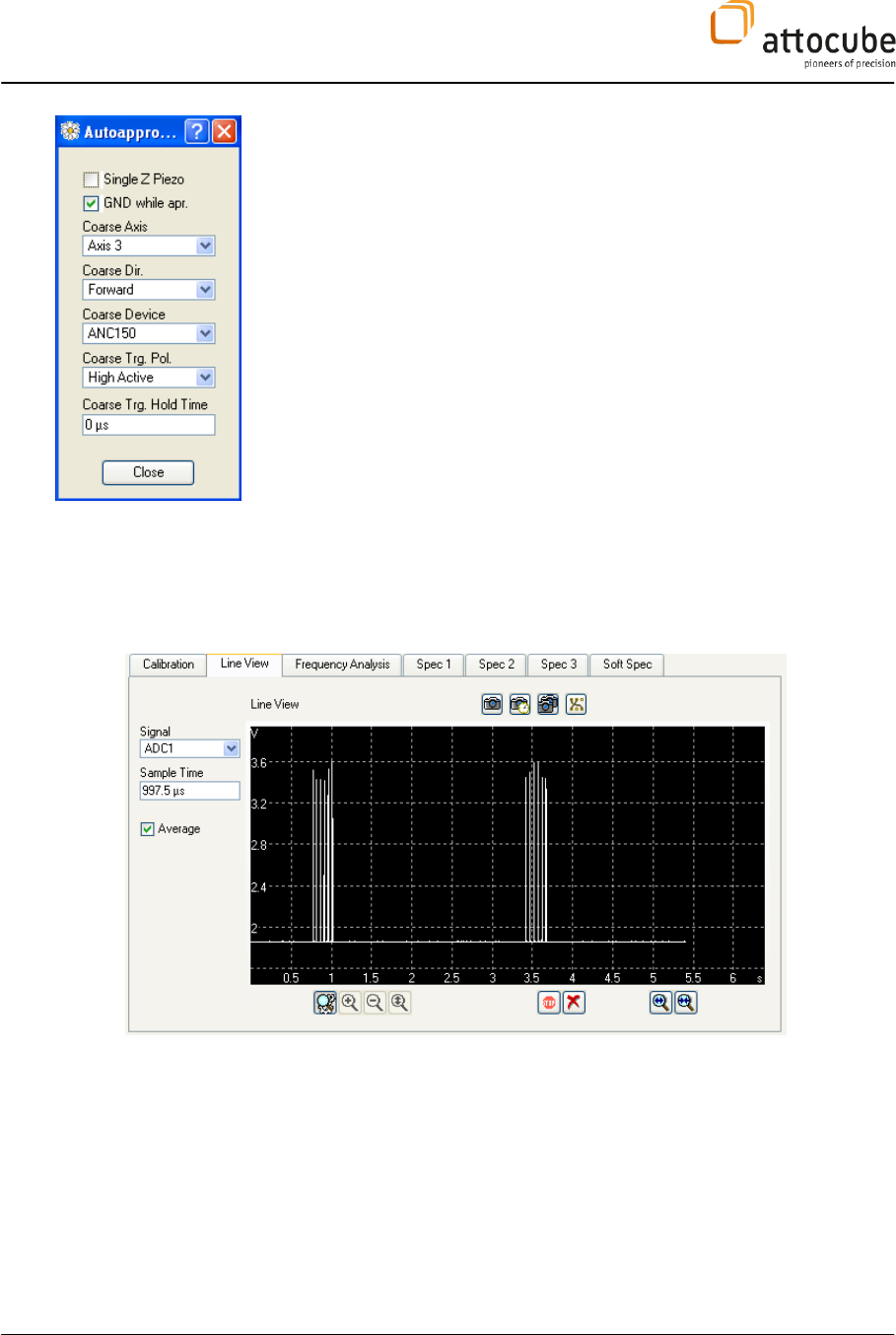Image resolution: width=896 pixels, height=1335 pixels.
Task: Click the Sample Time input field
Action: (190, 791)
